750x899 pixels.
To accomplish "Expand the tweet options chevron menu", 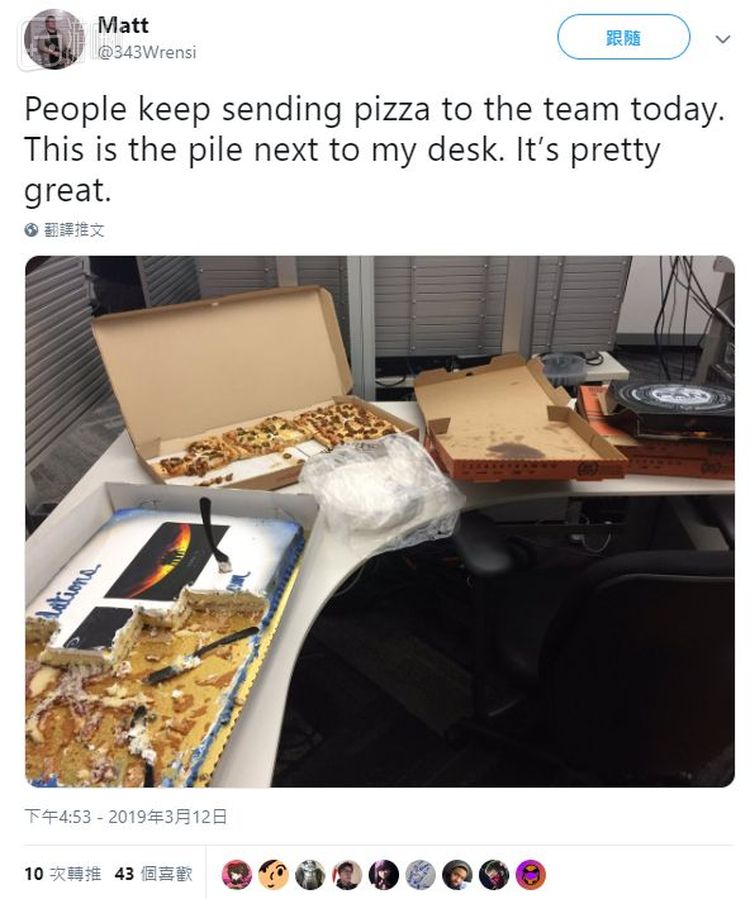I will 723,39.
